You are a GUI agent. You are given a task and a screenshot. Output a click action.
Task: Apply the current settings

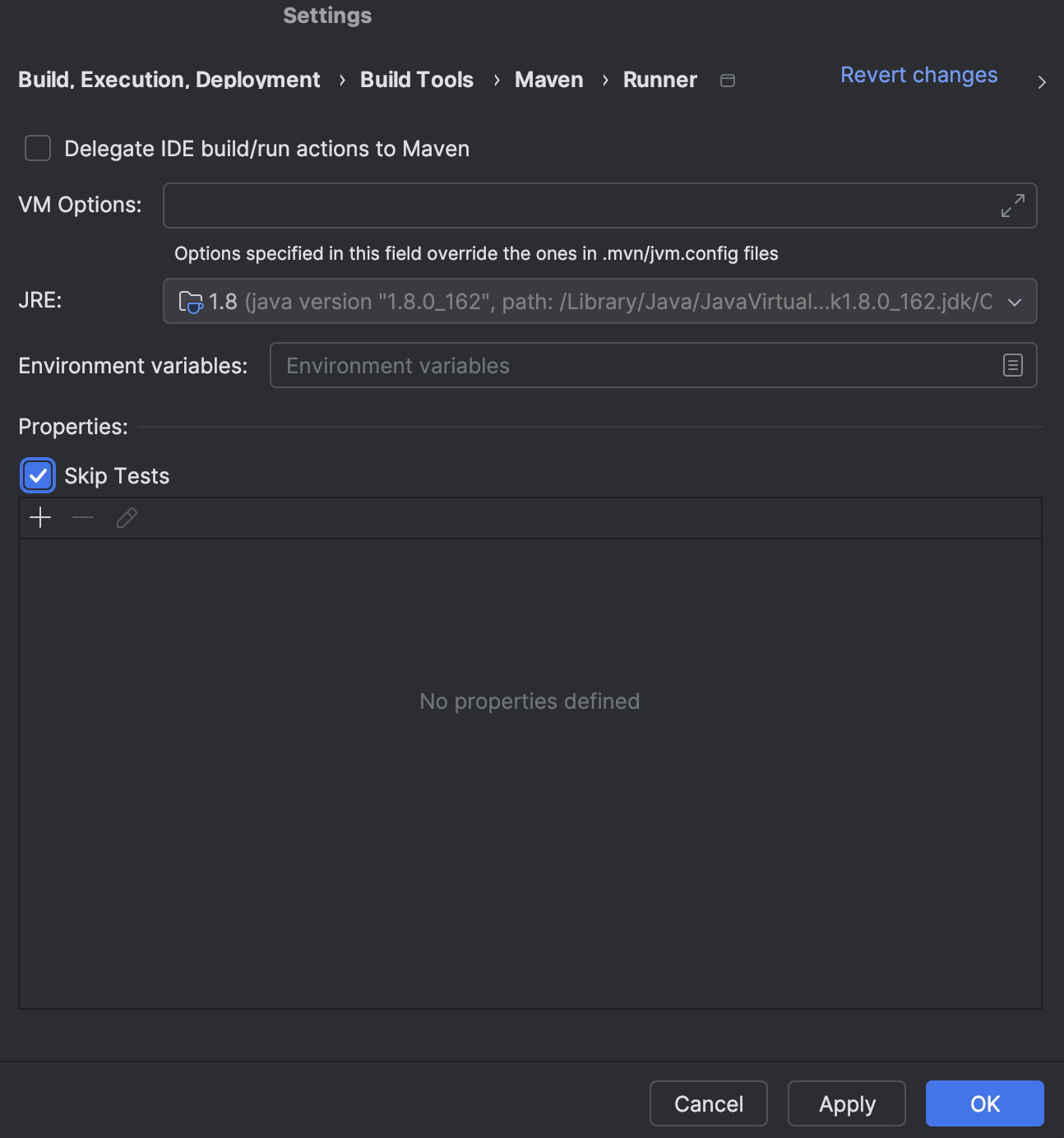[846, 1103]
